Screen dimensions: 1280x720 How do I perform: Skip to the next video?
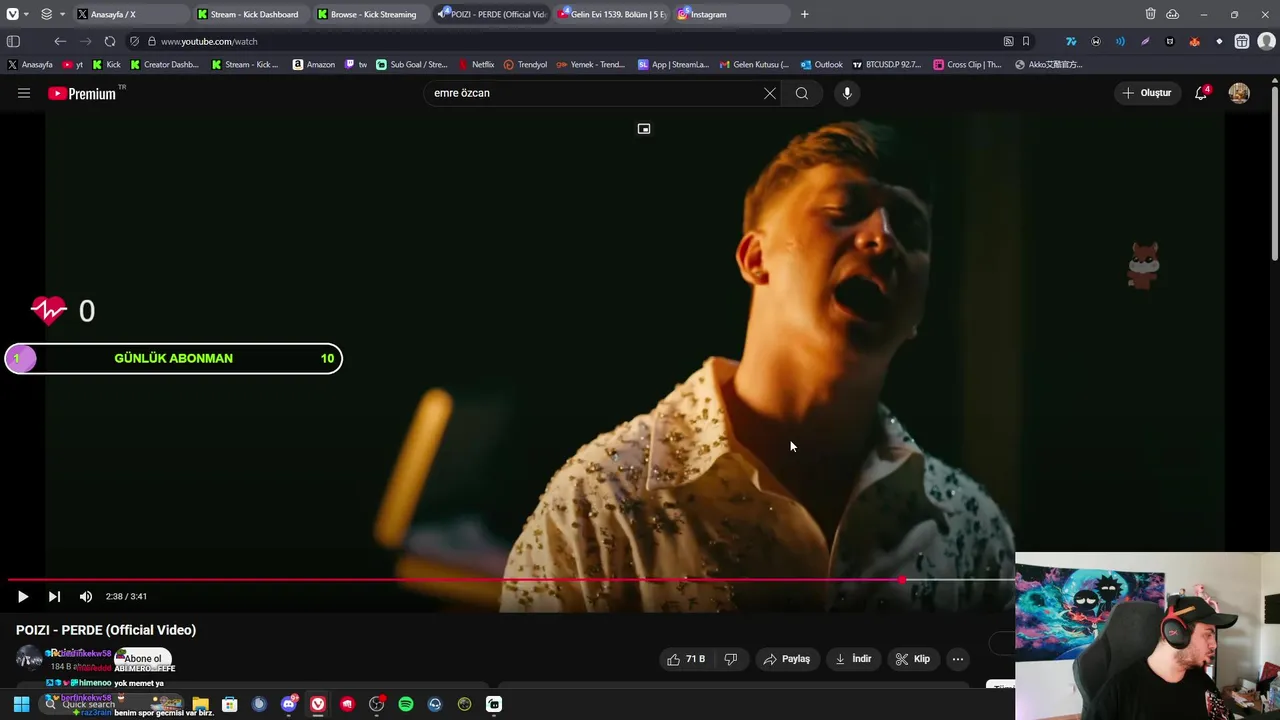[54, 596]
